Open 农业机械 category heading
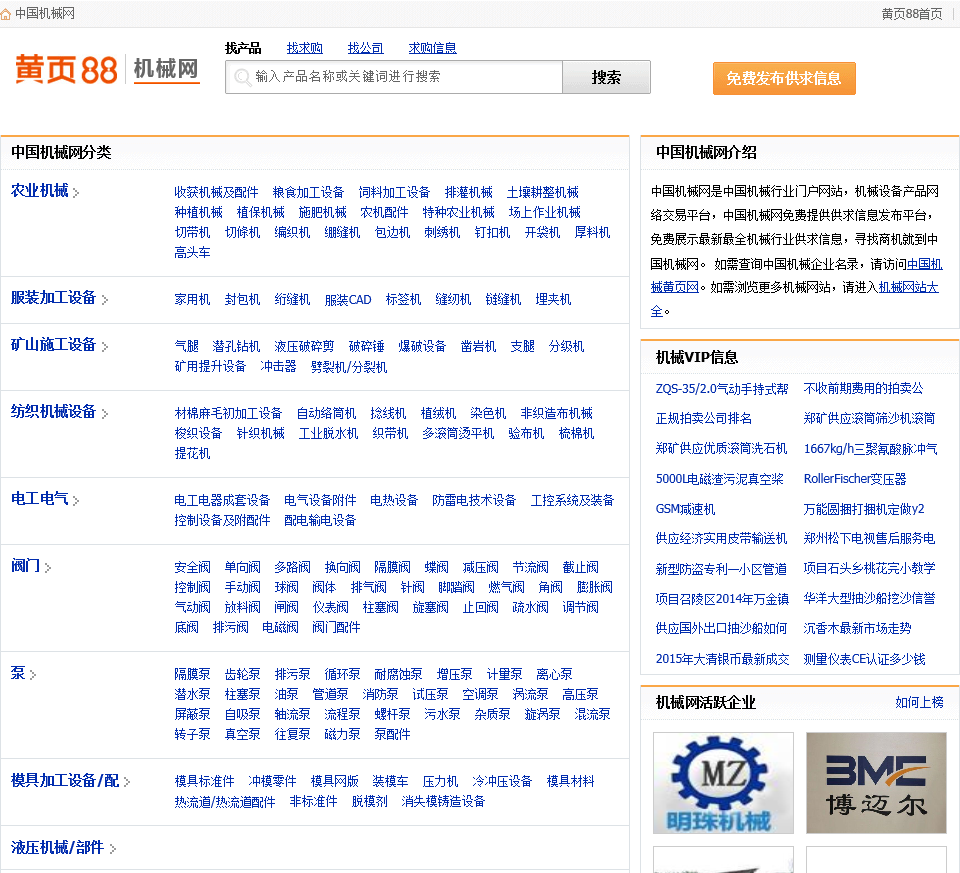This screenshot has height=873, width=960. coord(40,191)
